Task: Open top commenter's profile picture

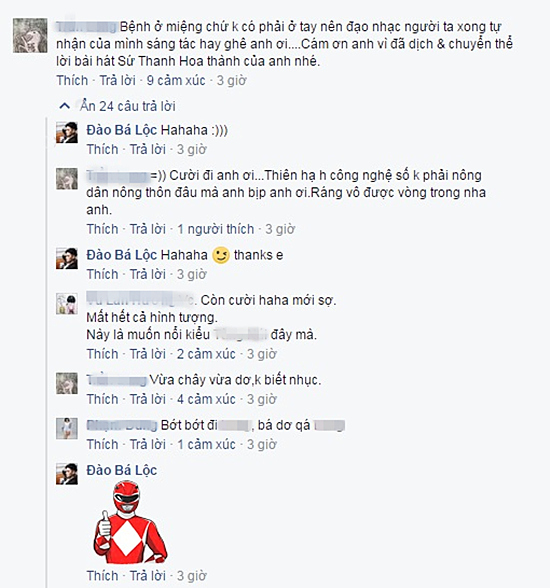Action: pos(30,35)
